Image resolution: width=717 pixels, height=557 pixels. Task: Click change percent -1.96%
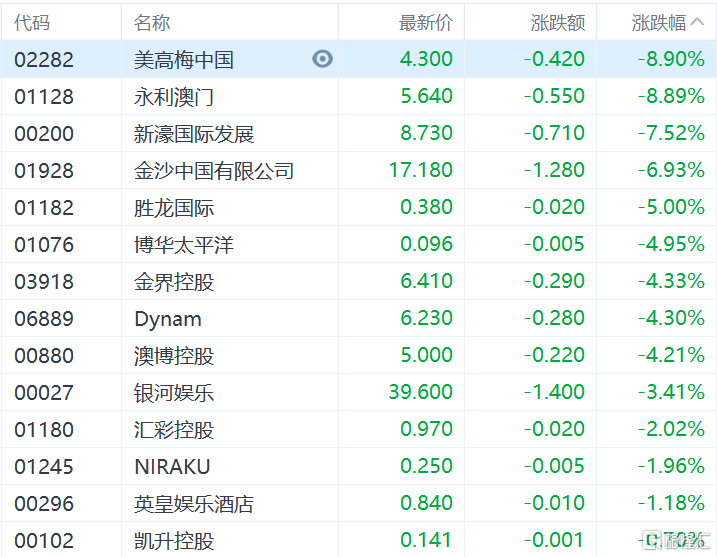pyautogui.click(x=671, y=466)
